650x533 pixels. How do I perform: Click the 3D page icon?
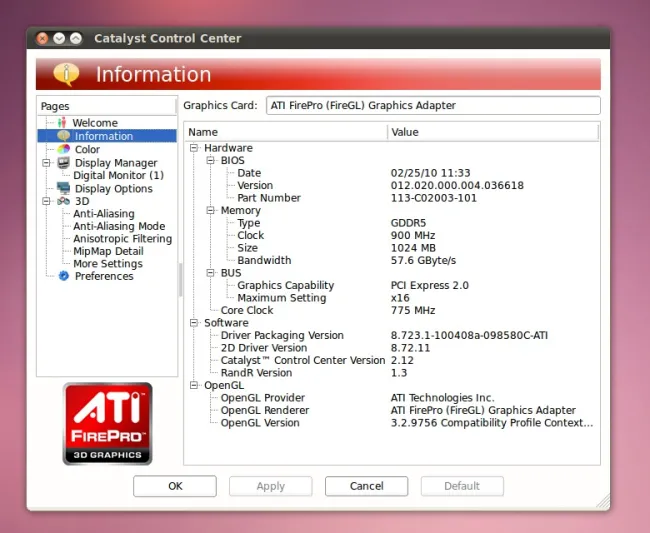(63, 201)
